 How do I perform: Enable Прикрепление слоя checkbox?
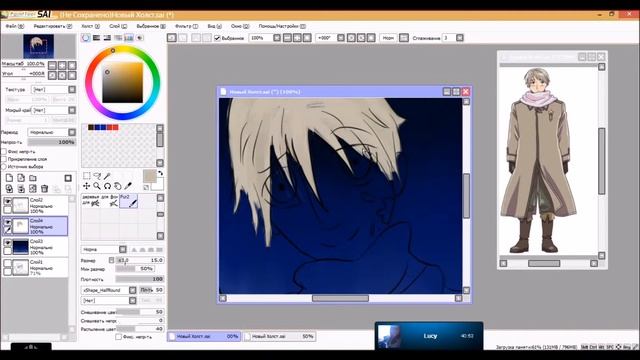(x=4, y=159)
